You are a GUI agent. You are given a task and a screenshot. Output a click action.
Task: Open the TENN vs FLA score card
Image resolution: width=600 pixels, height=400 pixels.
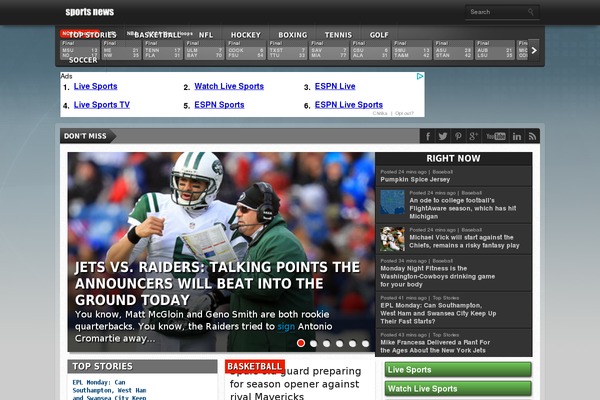[x=163, y=50]
